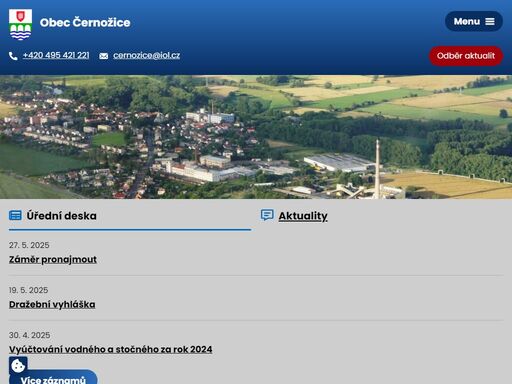Screen dimensions: 512x384
Task: Open the Dražební vyhláška notice
Action: click(52, 304)
